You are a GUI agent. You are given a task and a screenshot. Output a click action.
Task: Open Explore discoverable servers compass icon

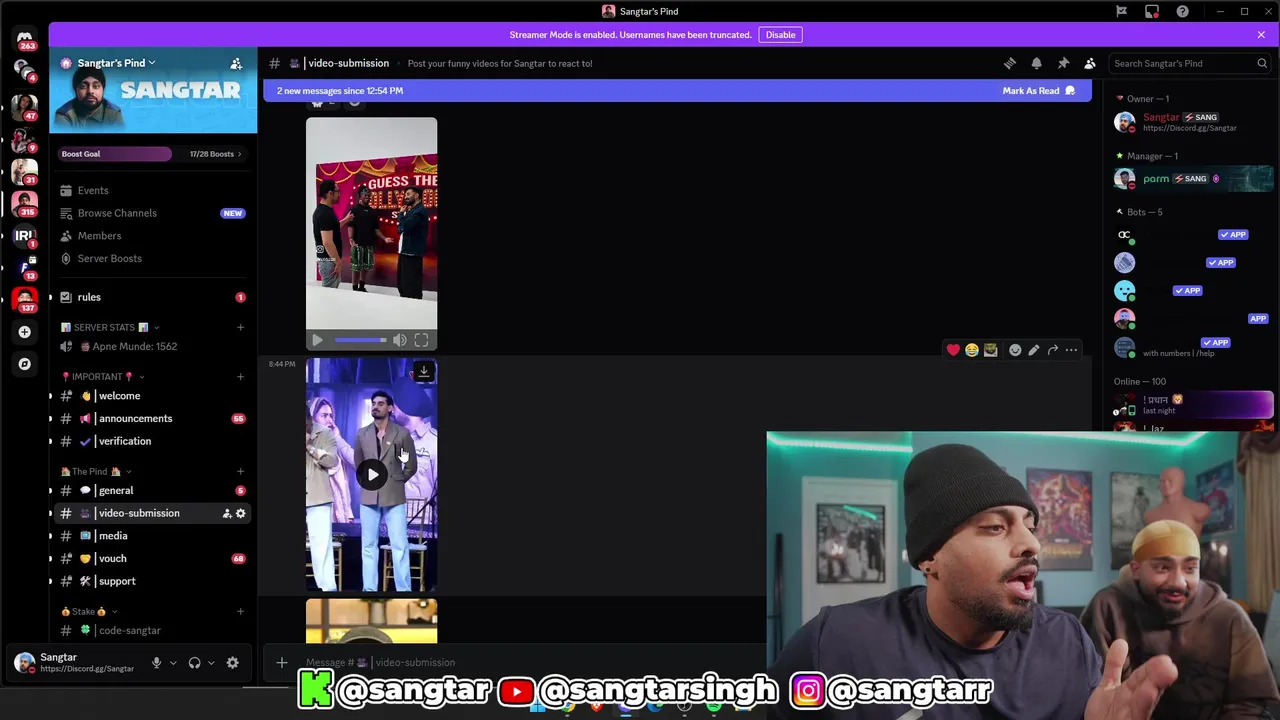pyautogui.click(x=25, y=364)
